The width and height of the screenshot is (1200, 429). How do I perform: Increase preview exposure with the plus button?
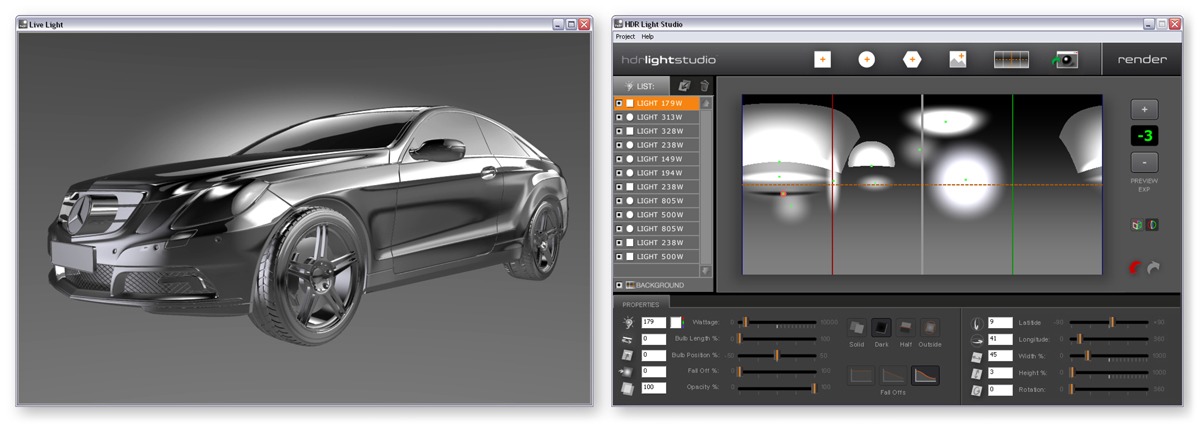pos(1144,109)
